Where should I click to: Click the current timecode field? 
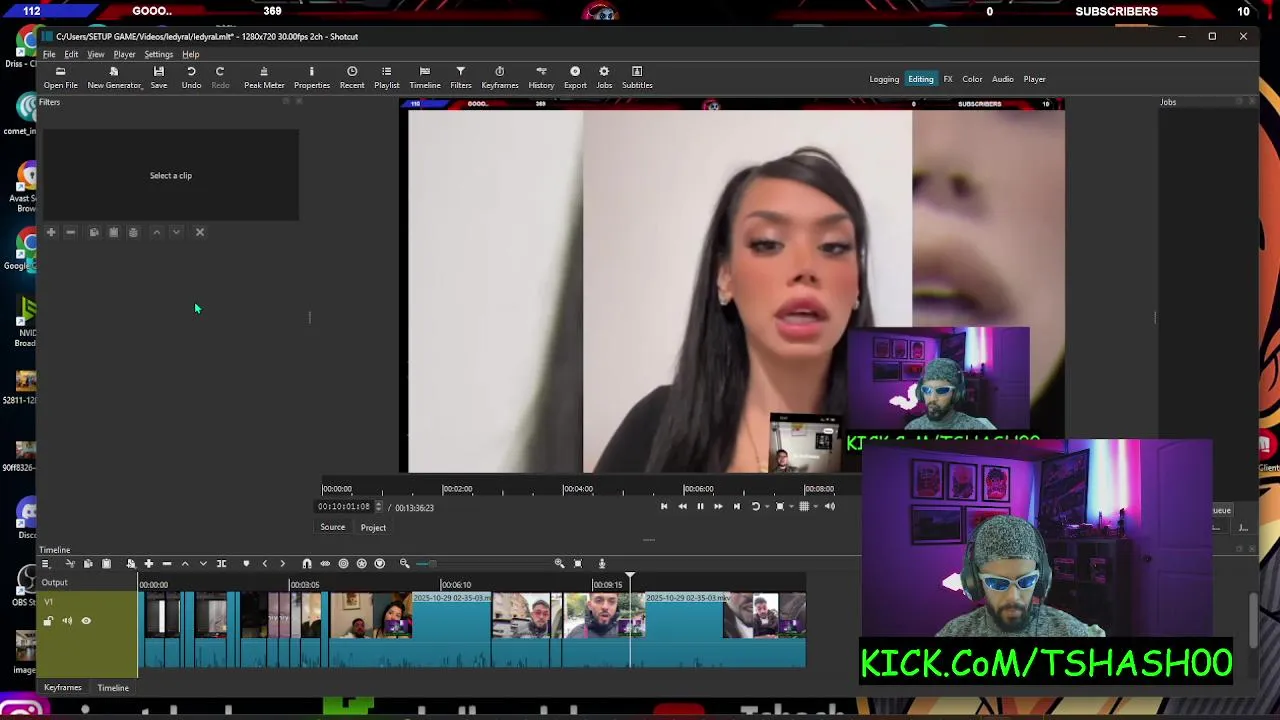344,507
